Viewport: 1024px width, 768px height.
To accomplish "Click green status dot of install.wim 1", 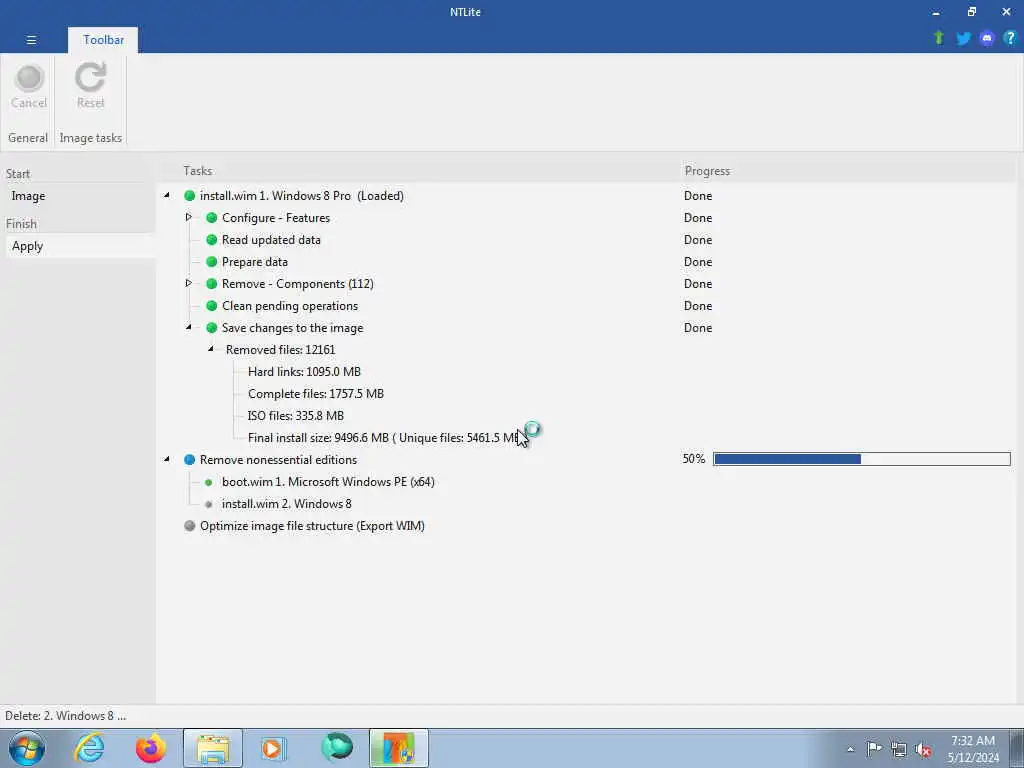I will pos(189,195).
